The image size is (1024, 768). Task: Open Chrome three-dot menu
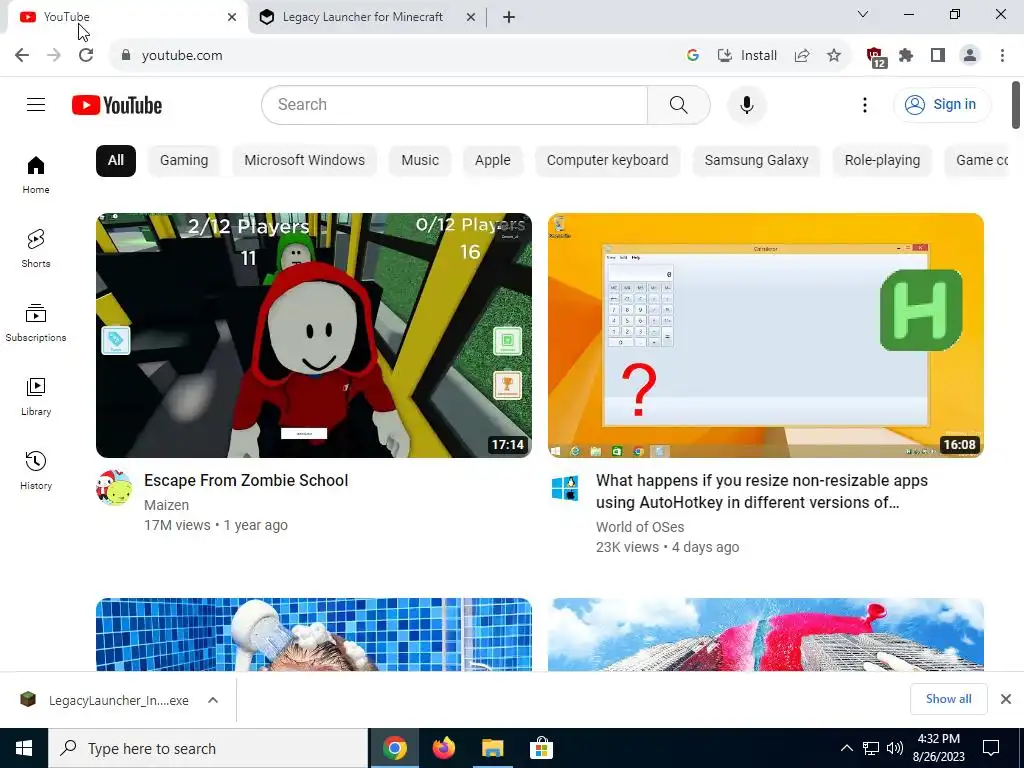click(1002, 56)
